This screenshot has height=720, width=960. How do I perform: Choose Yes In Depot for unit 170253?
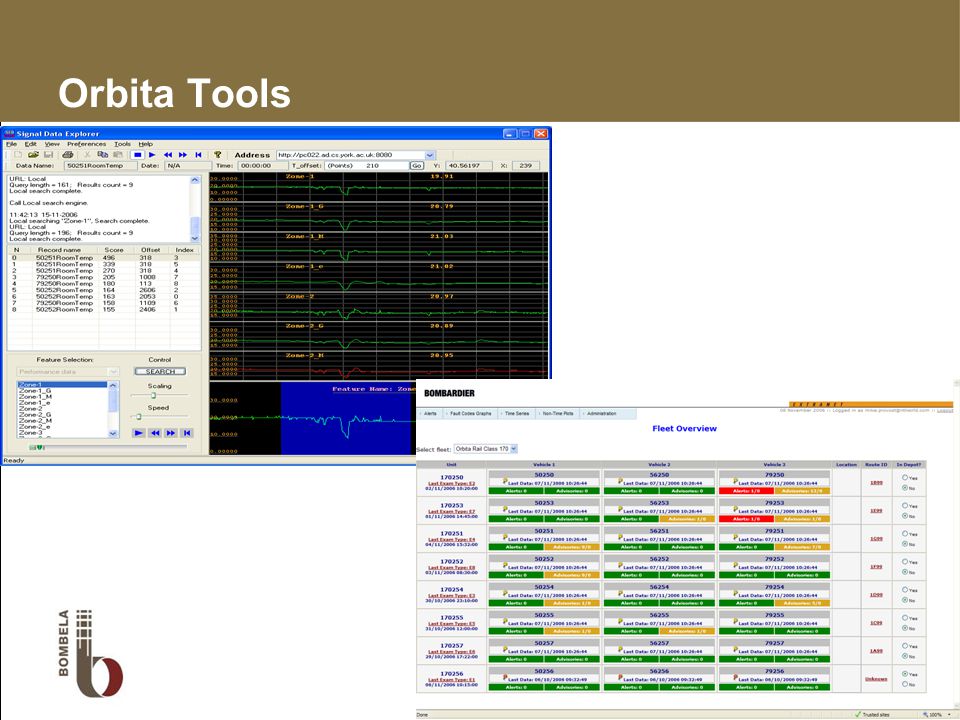point(905,506)
